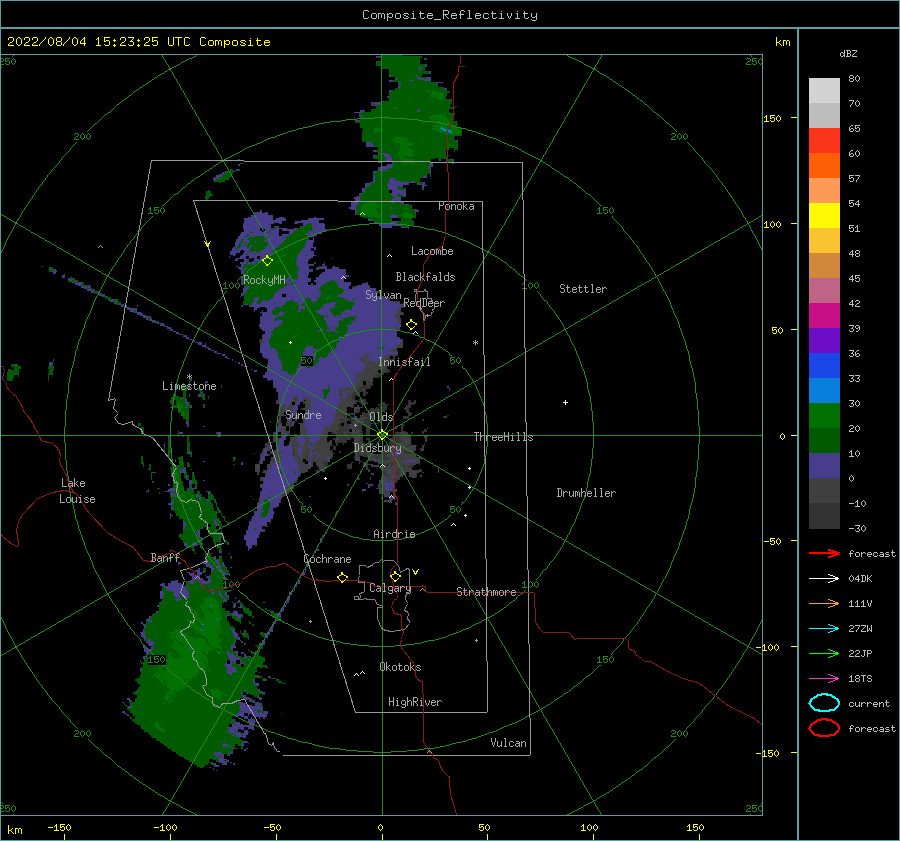The image size is (900, 841).
Task: Click the Lacombe city label
Action: pyautogui.click(x=432, y=251)
